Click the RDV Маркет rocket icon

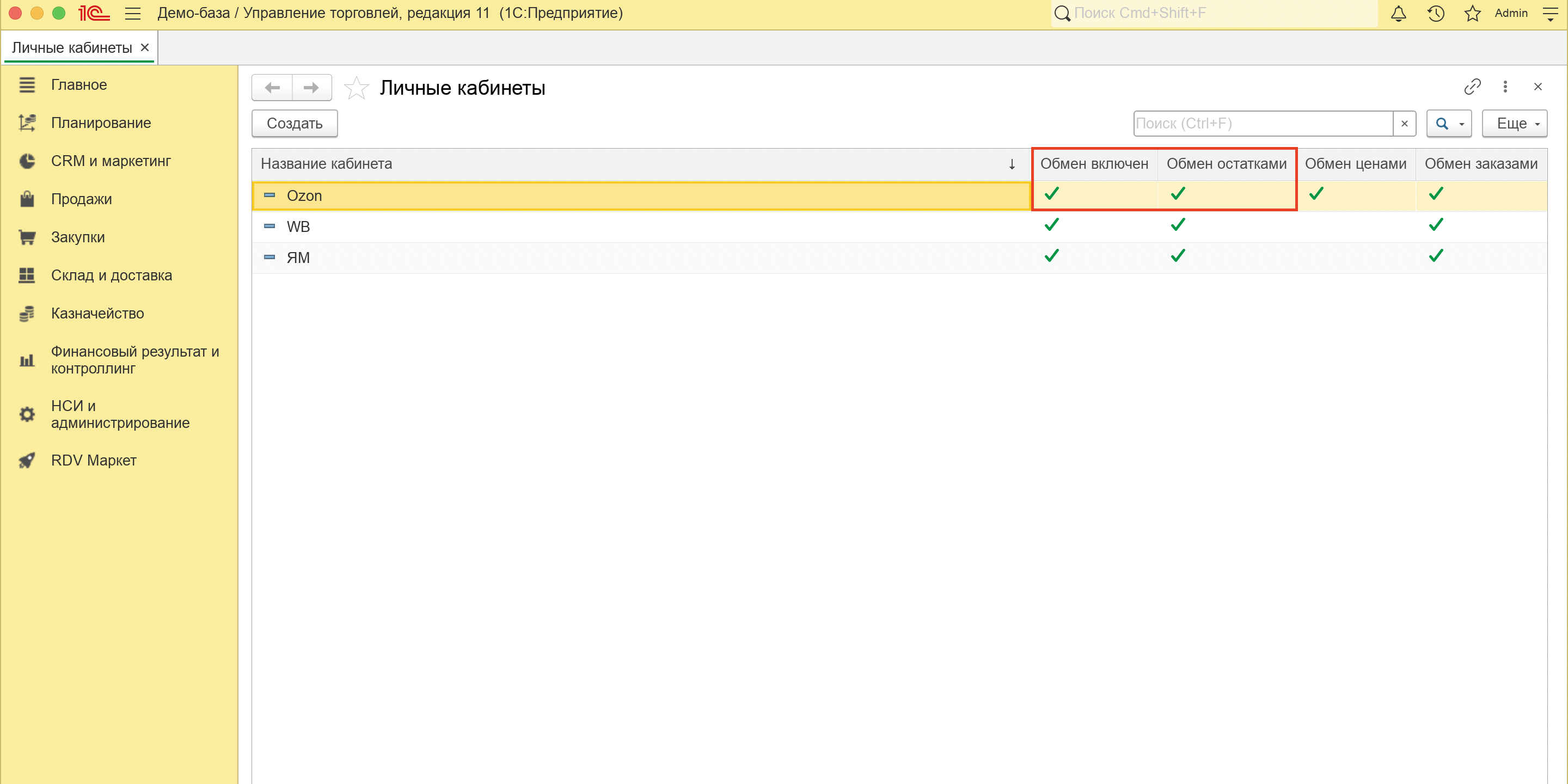[27, 460]
